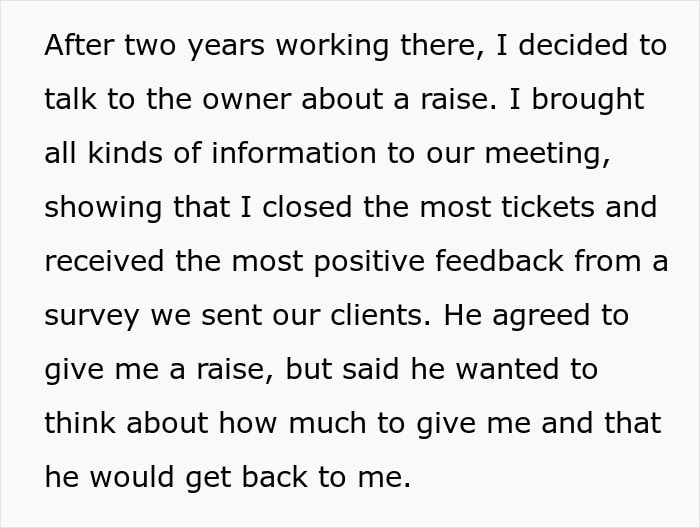Click the word "received" in fifth line
Viewport: 700px width, 528px height.
click(104, 261)
